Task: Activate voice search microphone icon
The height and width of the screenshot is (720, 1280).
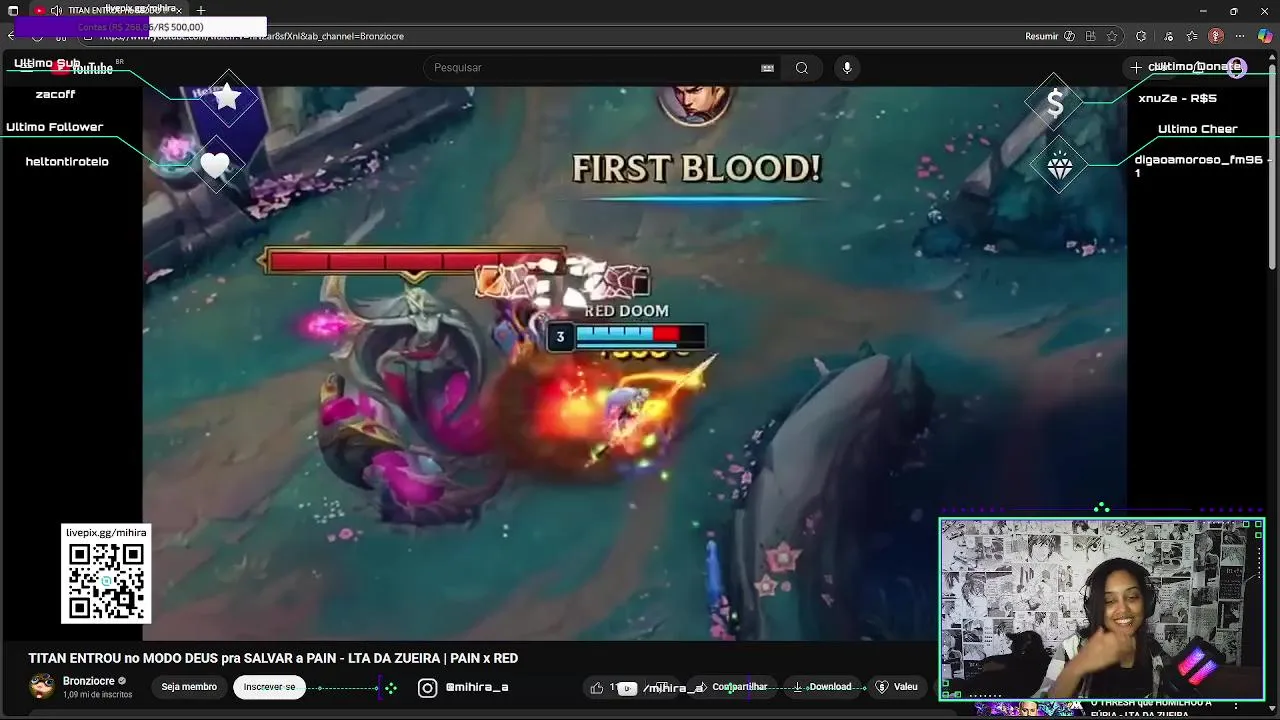Action: pyautogui.click(x=847, y=68)
